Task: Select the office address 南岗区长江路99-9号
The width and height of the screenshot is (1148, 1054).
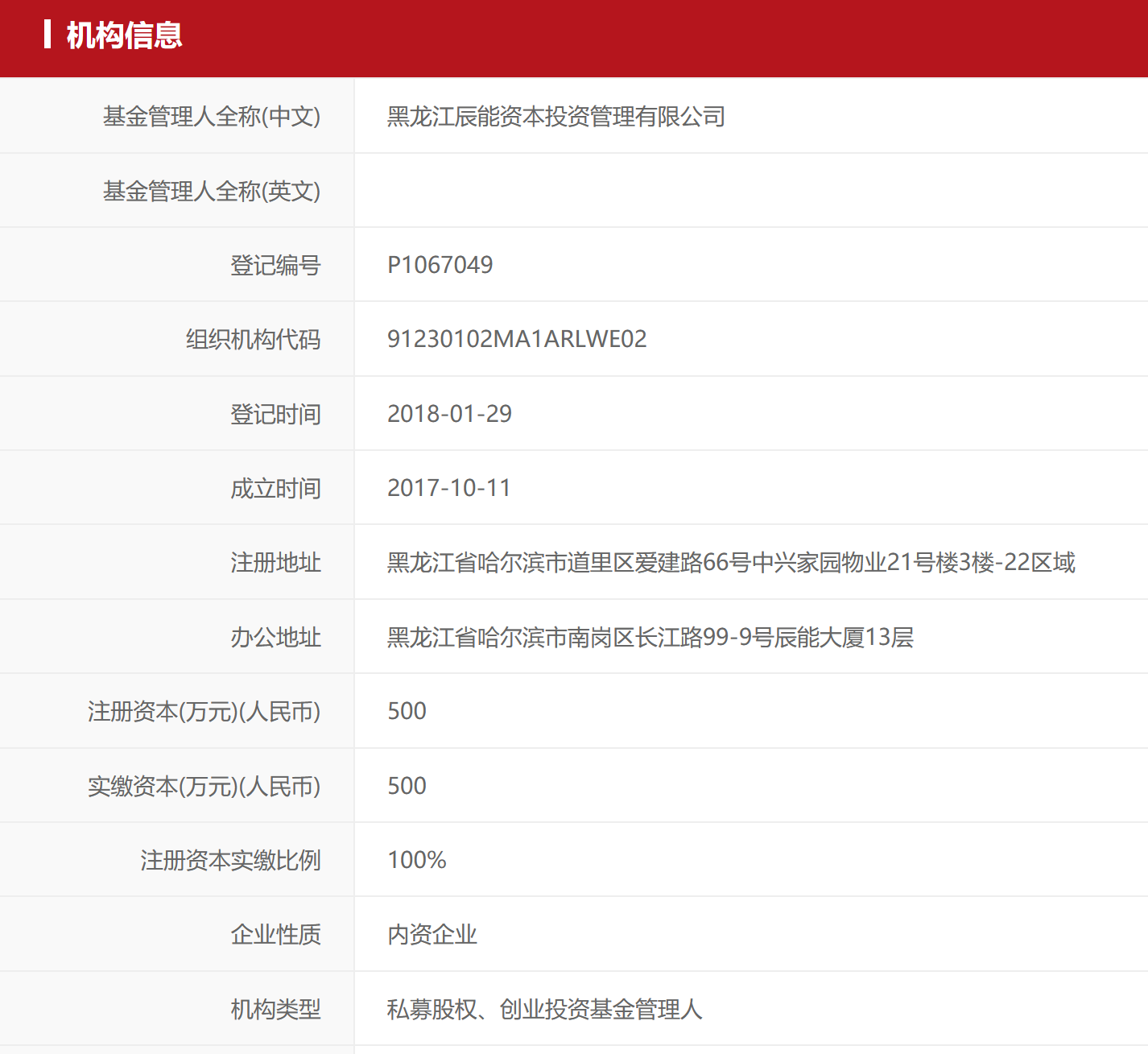Action: pos(650,637)
